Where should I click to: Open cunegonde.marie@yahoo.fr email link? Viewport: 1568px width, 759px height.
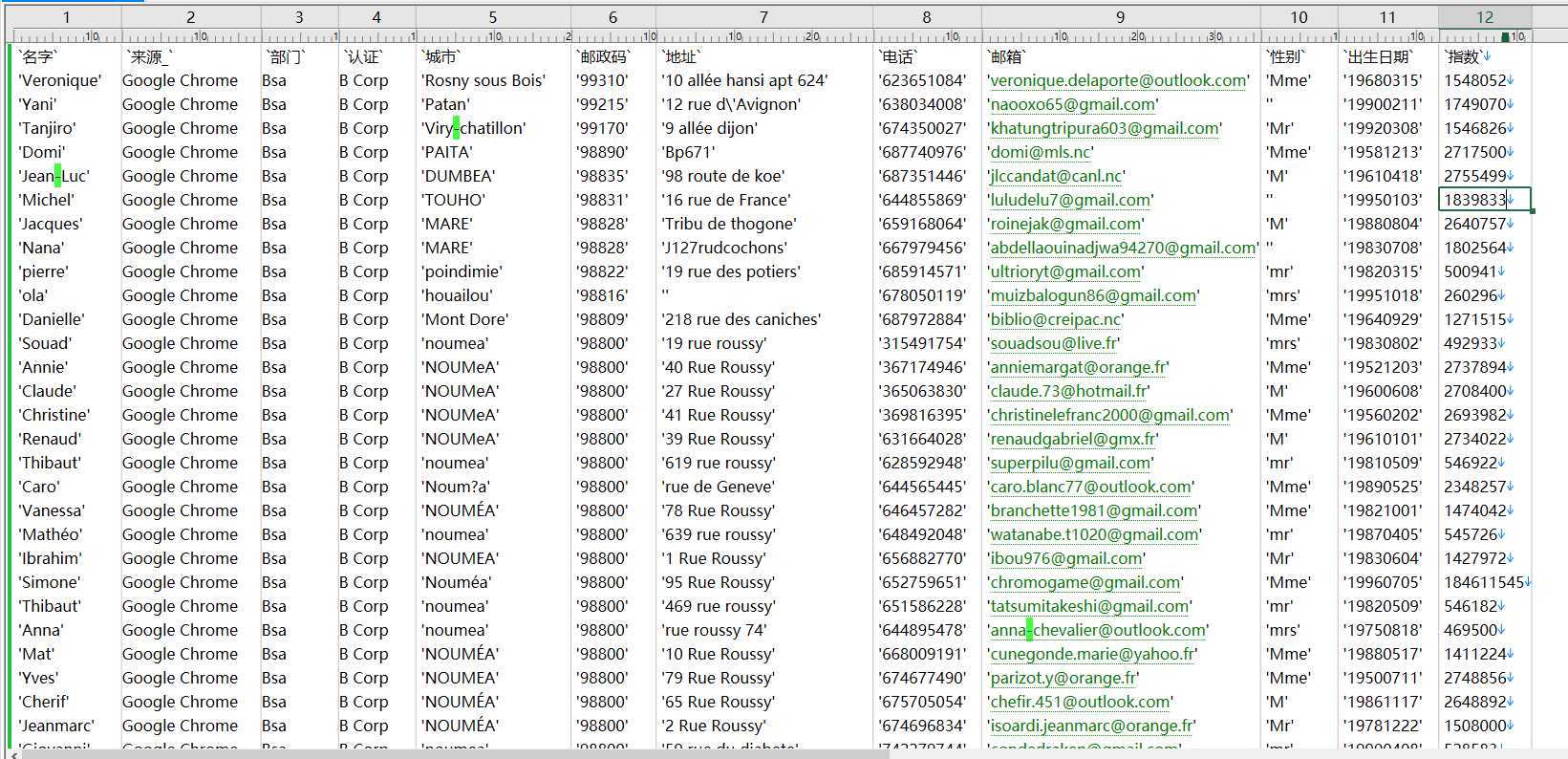tap(1094, 654)
